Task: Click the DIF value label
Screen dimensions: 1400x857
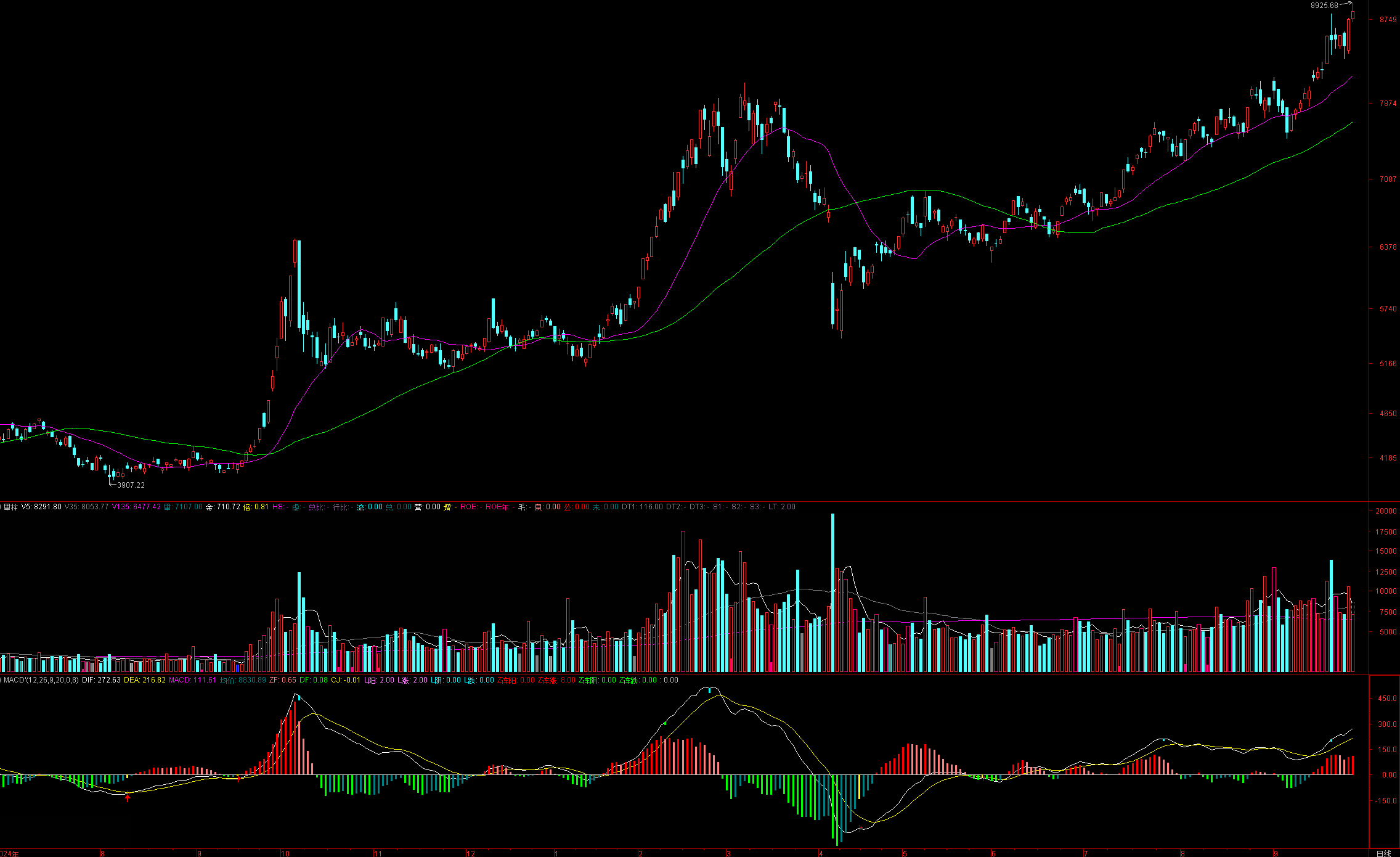Action: pyautogui.click(x=101, y=680)
